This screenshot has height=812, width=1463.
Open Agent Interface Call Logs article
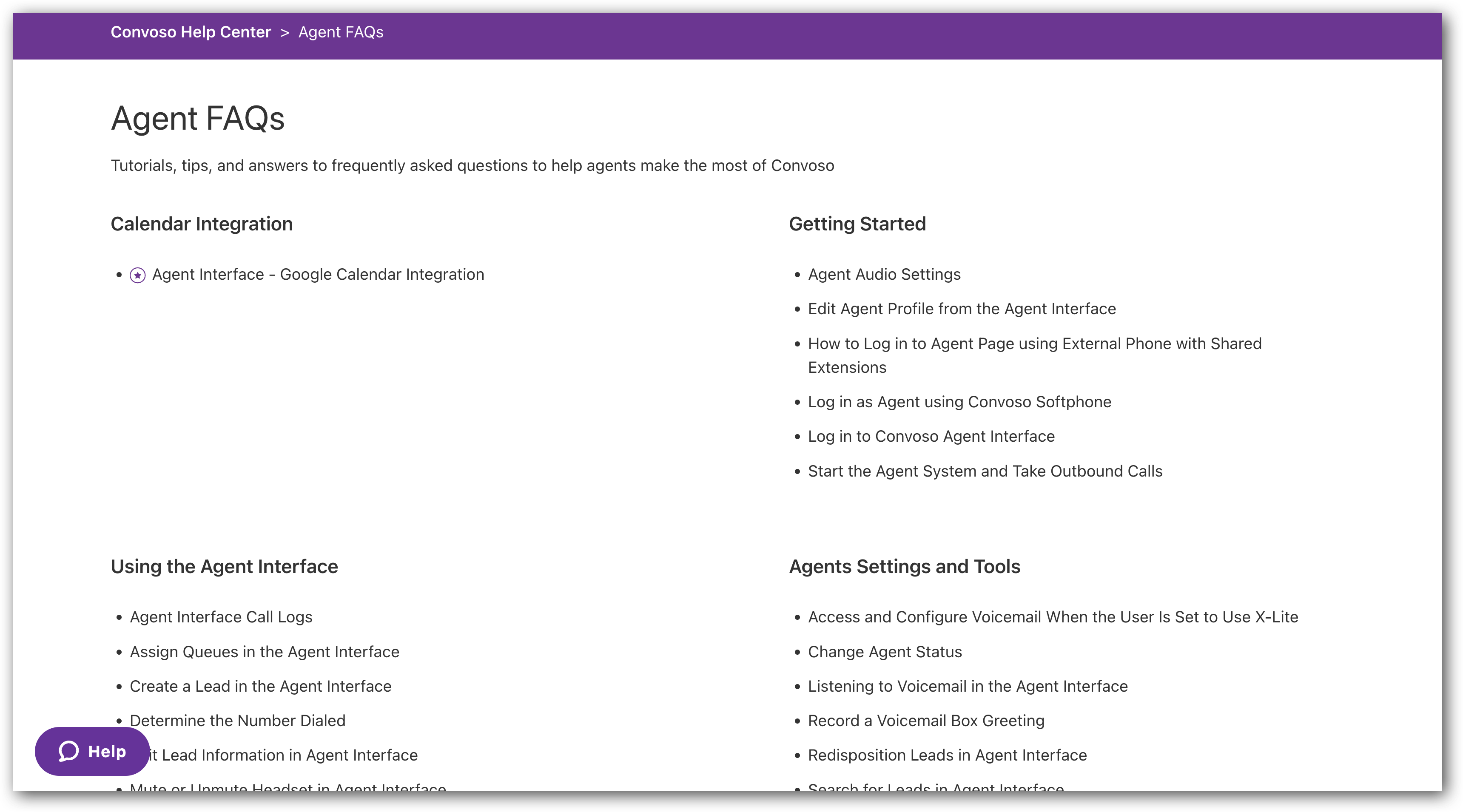221,617
